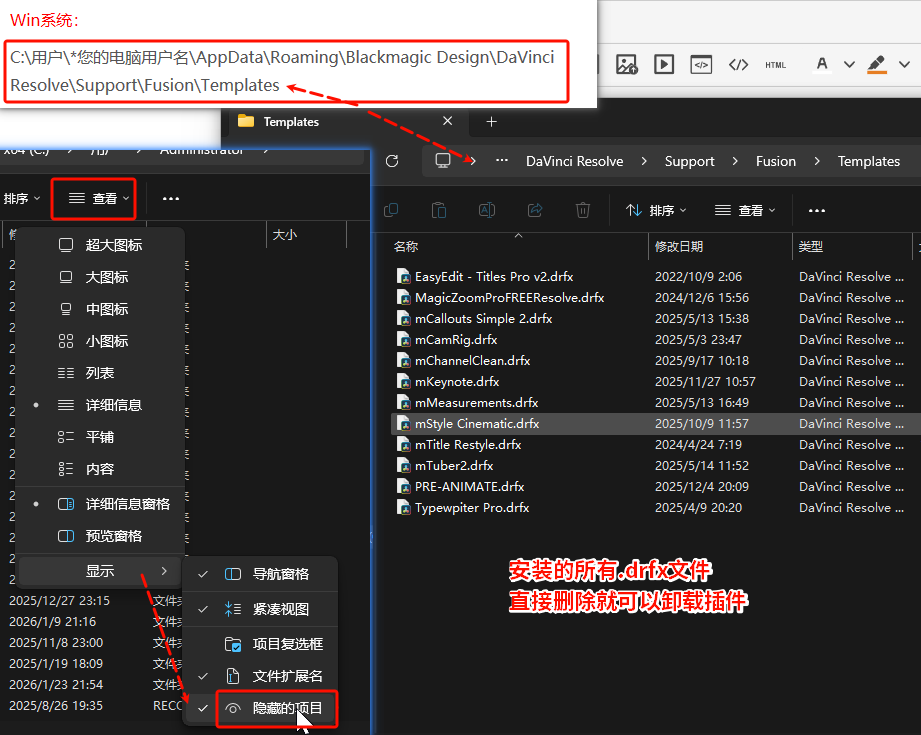Open the 查看 dropdown in Templates window
The height and width of the screenshot is (735, 921).
point(745,210)
